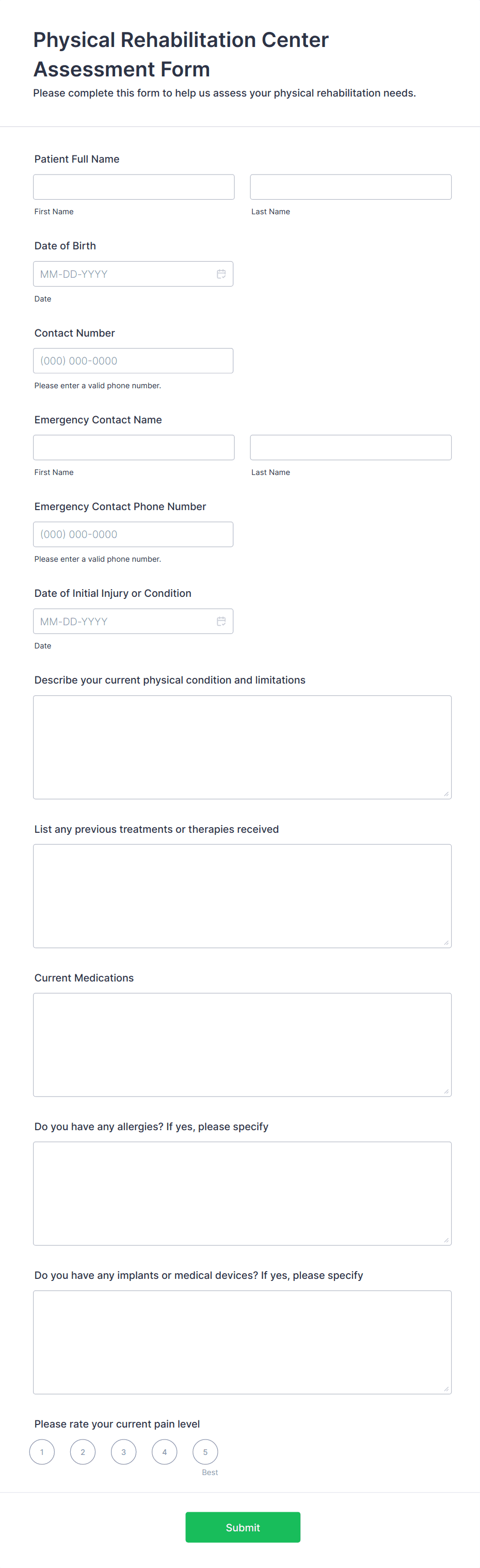Open the Date of Birth calendar picker

(221, 274)
